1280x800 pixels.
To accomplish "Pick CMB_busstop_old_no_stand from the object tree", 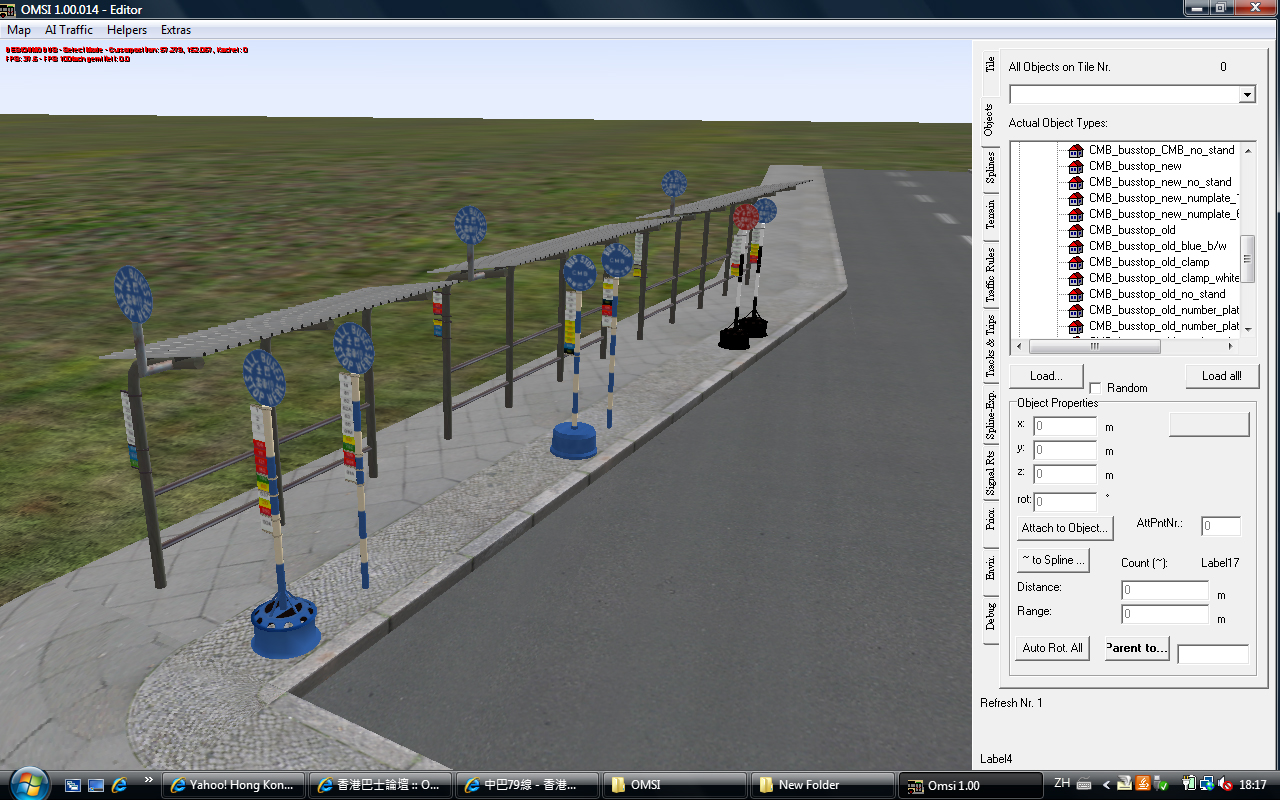I will tap(1157, 294).
